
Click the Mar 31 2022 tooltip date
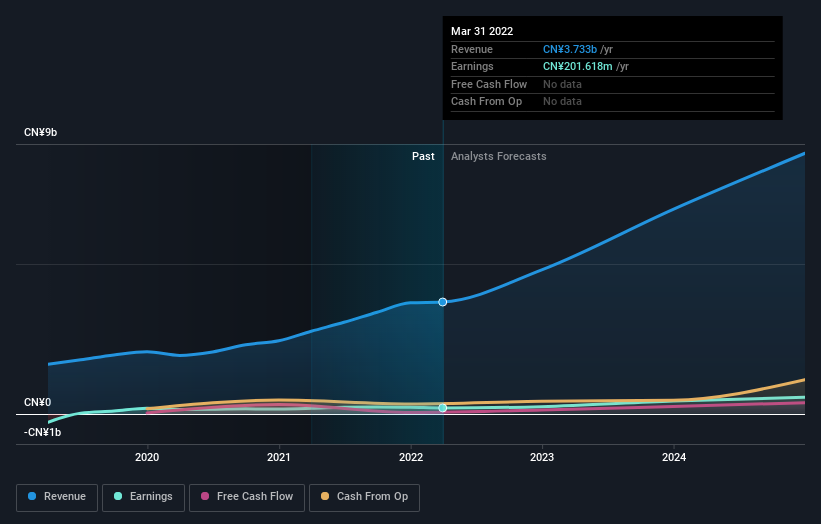pyautogui.click(x=482, y=31)
